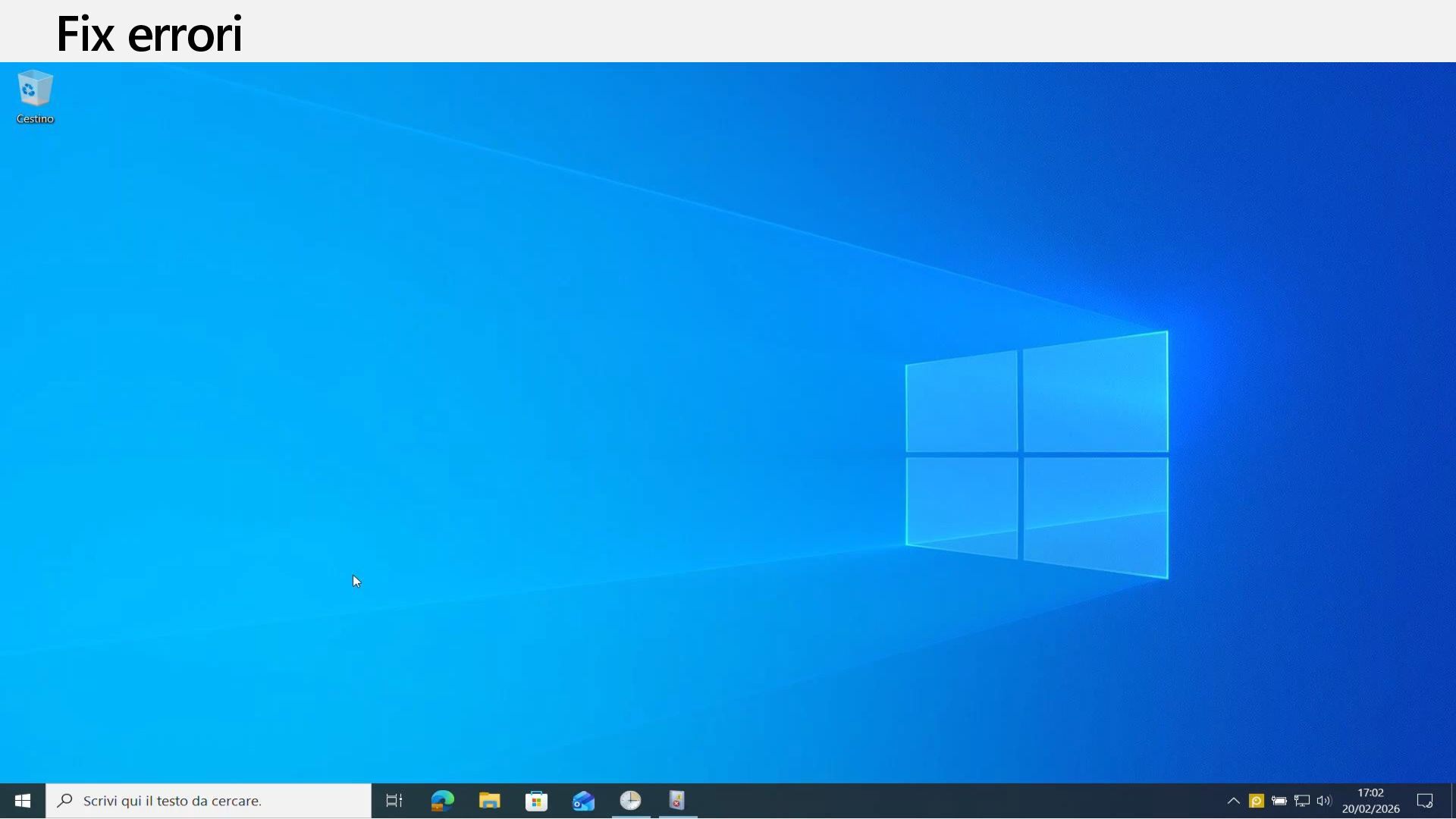
Task: Launch Microsoft Edge from taskbar
Action: pyautogui.click(x=442, y=801)
